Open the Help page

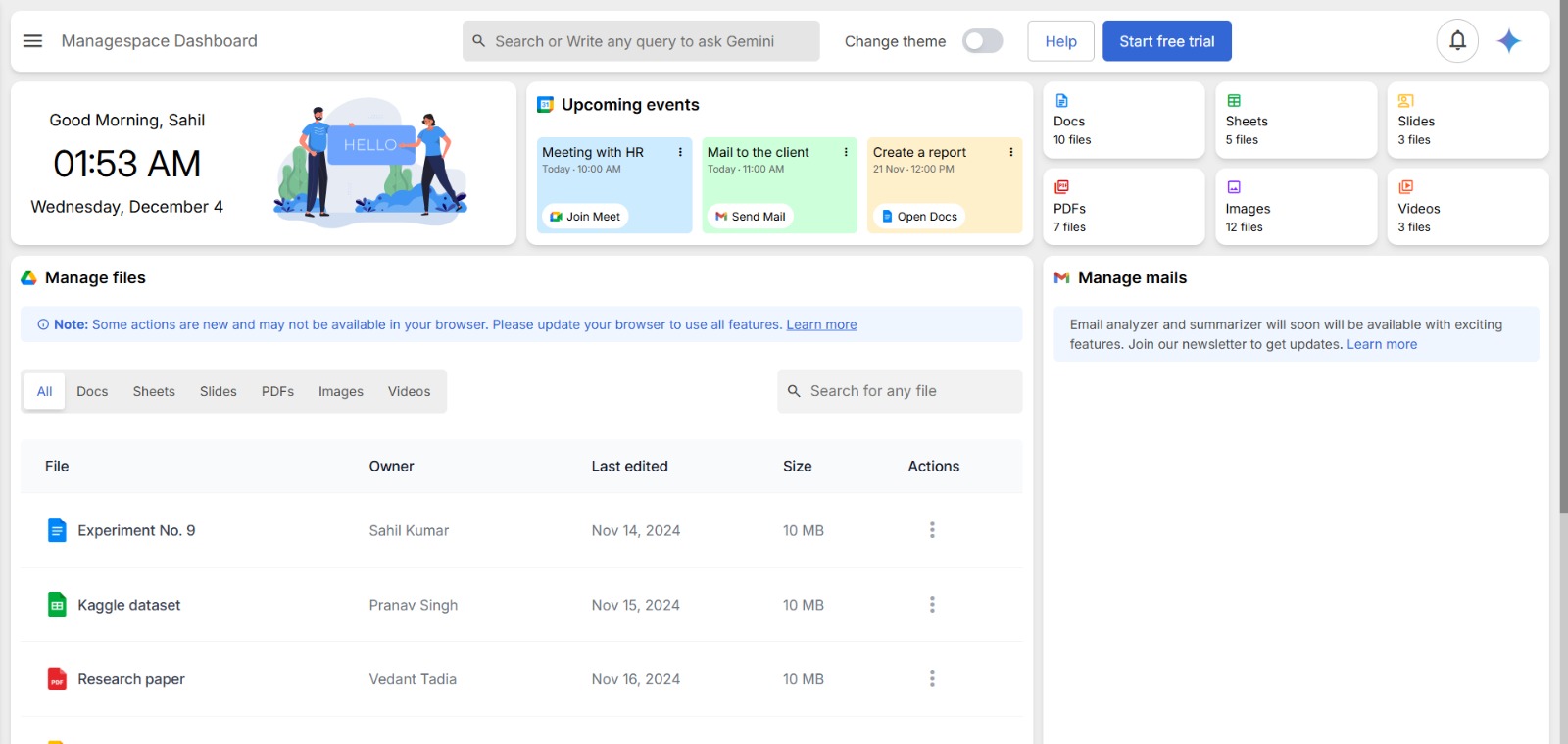pos(1060,41)
